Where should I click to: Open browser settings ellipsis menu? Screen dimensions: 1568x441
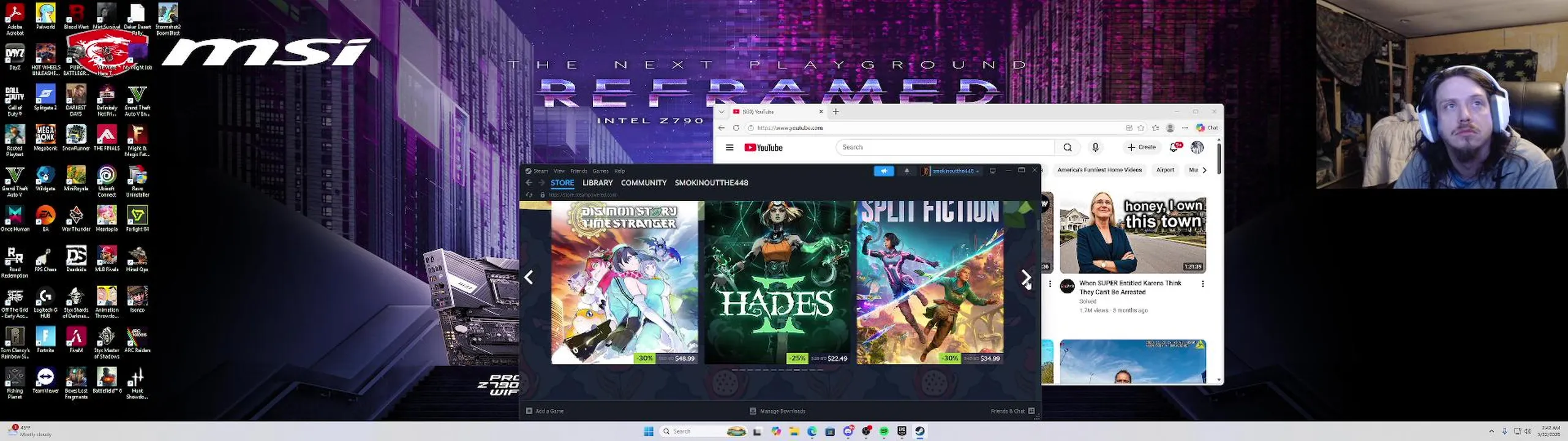click(x=1185, y=128)
